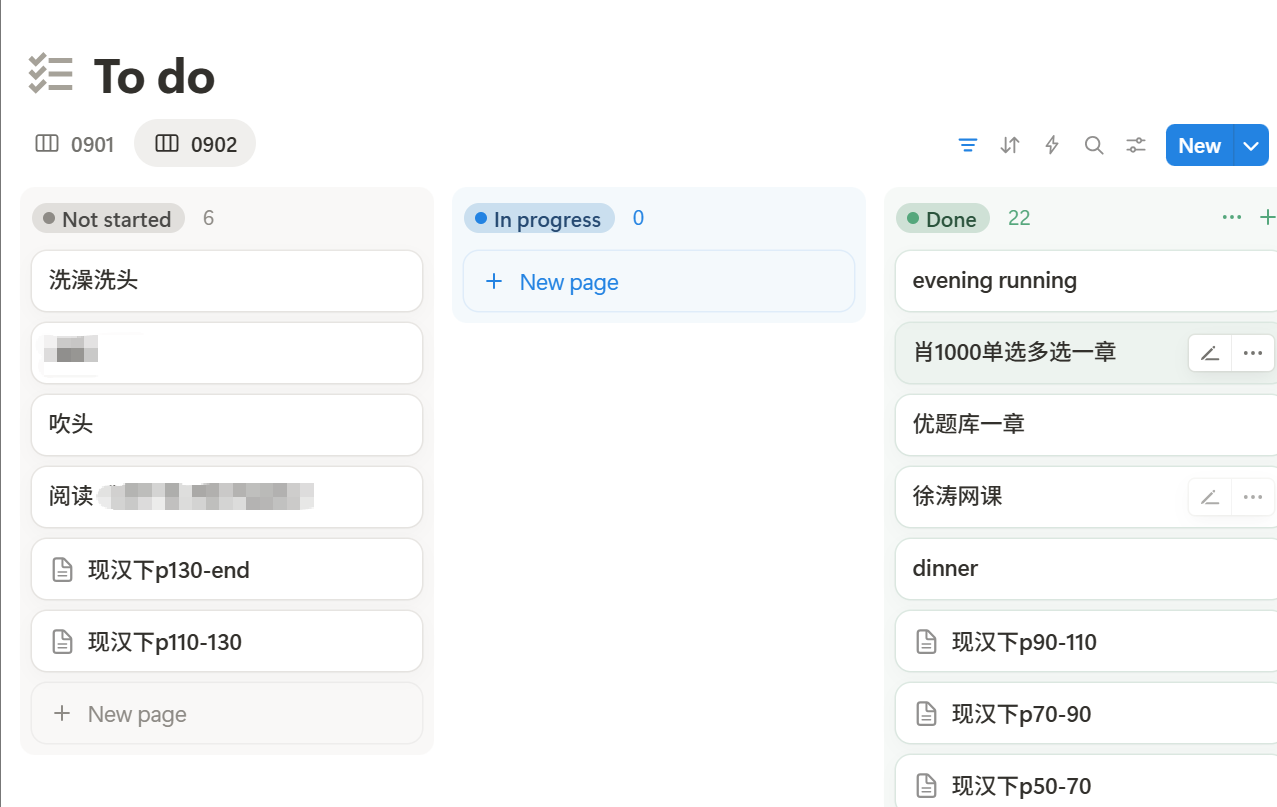
Task: Open the filter icon in toolbar
Action: point(967,145)
